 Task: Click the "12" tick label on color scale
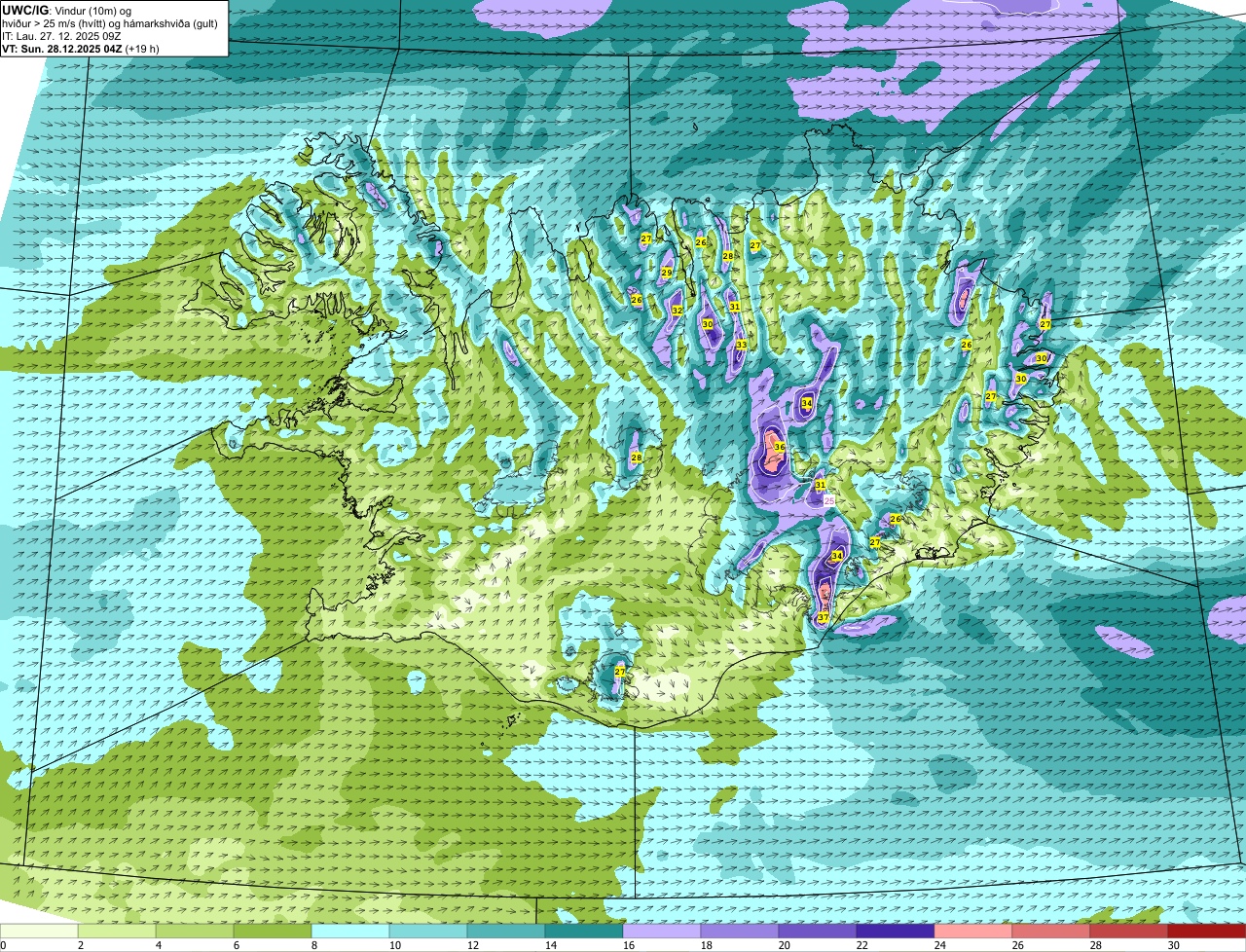[473, 945]
